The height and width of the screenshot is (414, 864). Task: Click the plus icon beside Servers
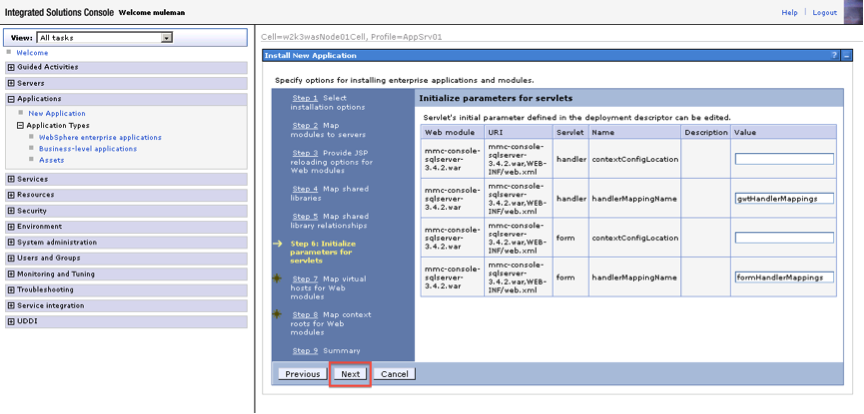[x=11, y=83]
